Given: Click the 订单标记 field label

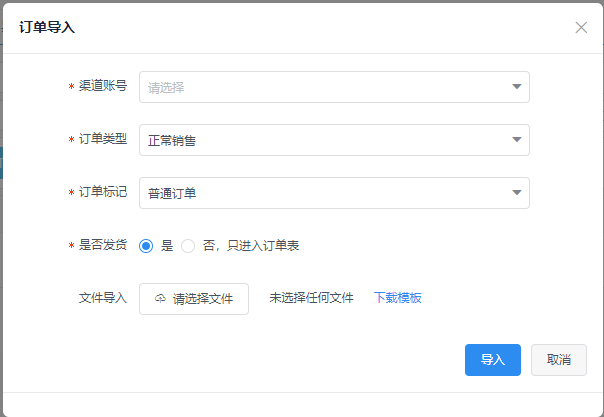Looking at the screenshot, I should (x=103, y=192).
